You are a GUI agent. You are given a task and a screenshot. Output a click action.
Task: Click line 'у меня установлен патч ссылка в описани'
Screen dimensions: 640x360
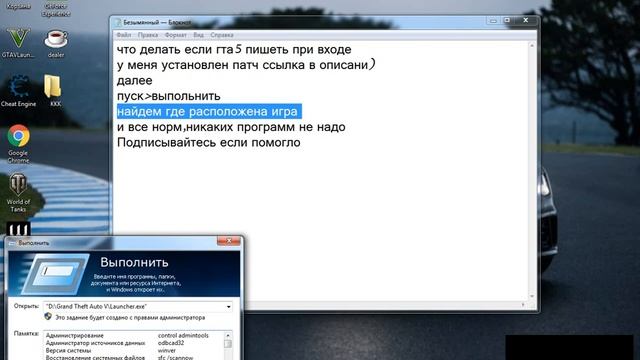(246, 65)
